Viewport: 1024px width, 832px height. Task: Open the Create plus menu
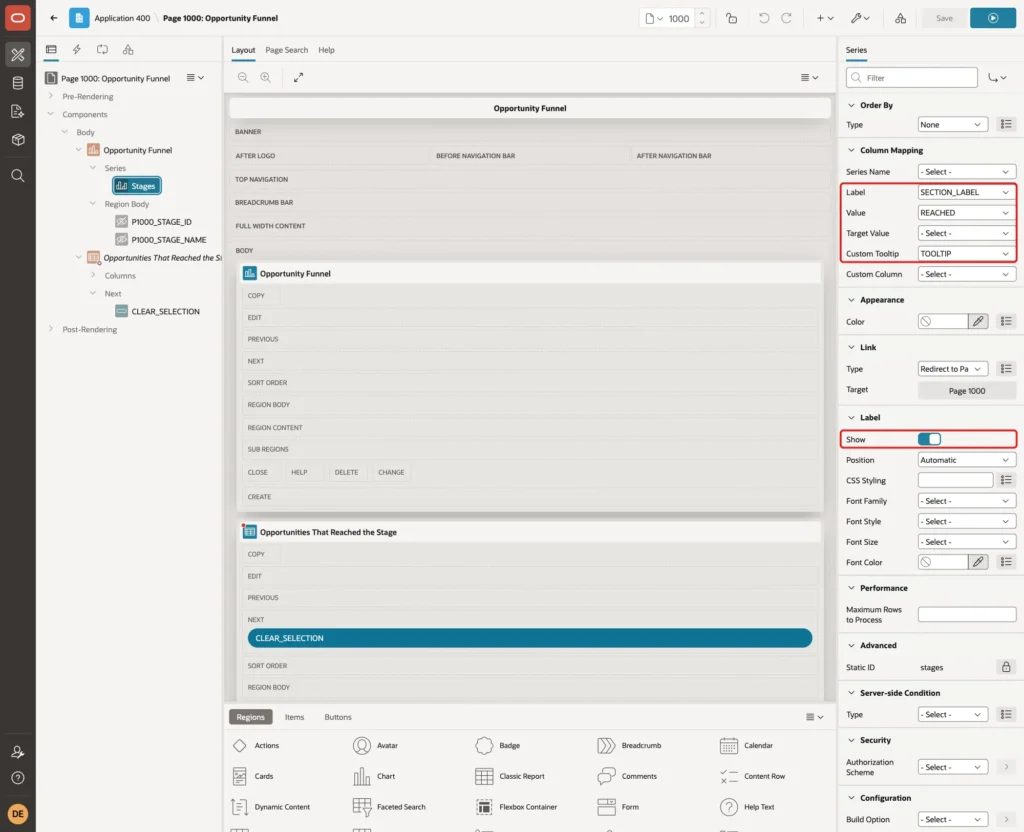(825, 18)
